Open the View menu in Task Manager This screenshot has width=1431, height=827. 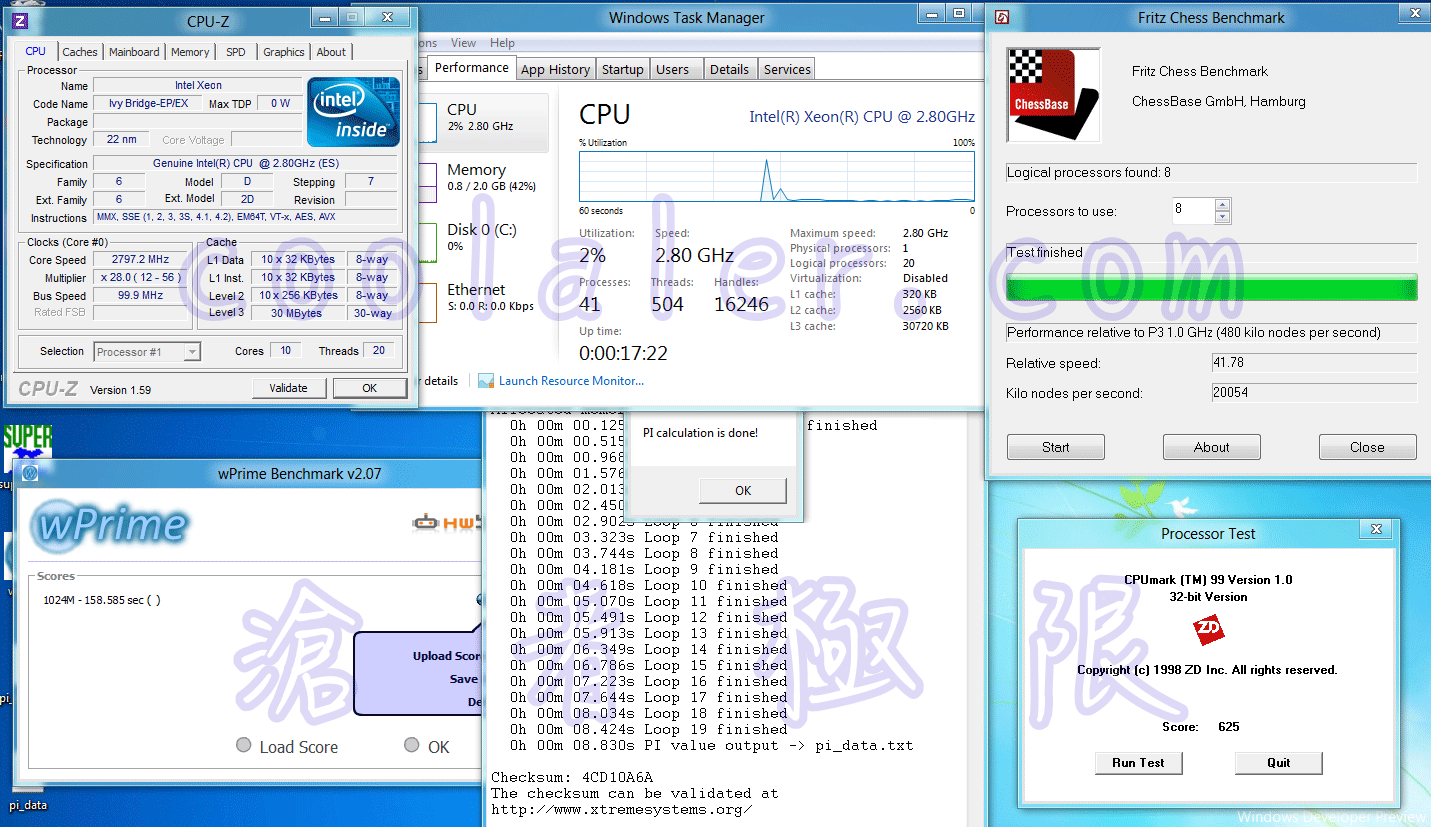[x=464, y=43]
